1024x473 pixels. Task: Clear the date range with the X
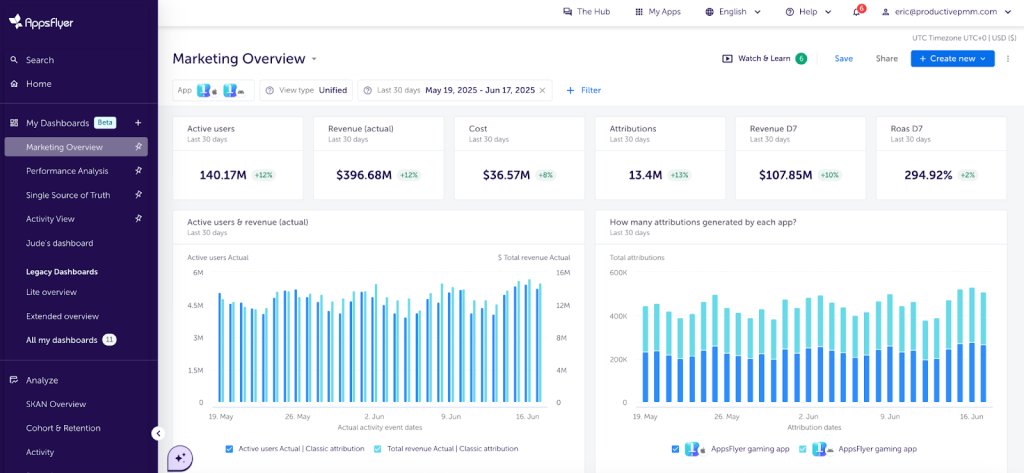click(543, 90)
